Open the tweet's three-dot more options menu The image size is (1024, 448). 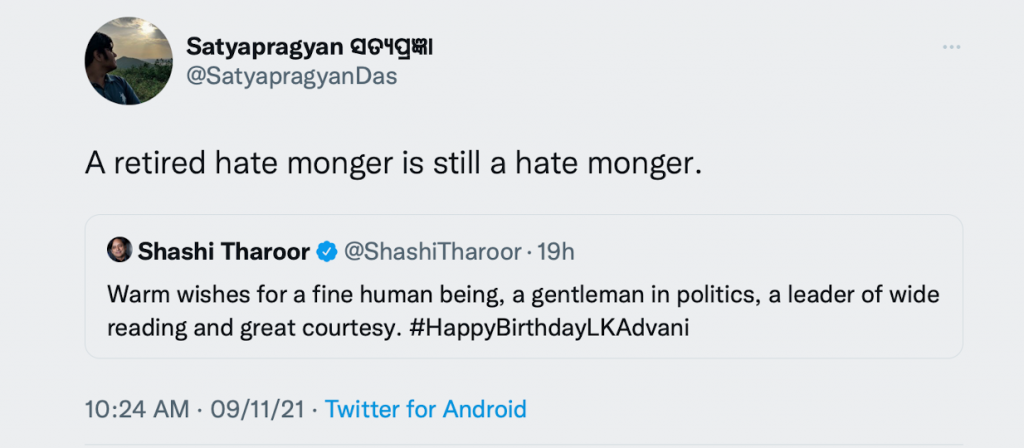coord(951,48)
